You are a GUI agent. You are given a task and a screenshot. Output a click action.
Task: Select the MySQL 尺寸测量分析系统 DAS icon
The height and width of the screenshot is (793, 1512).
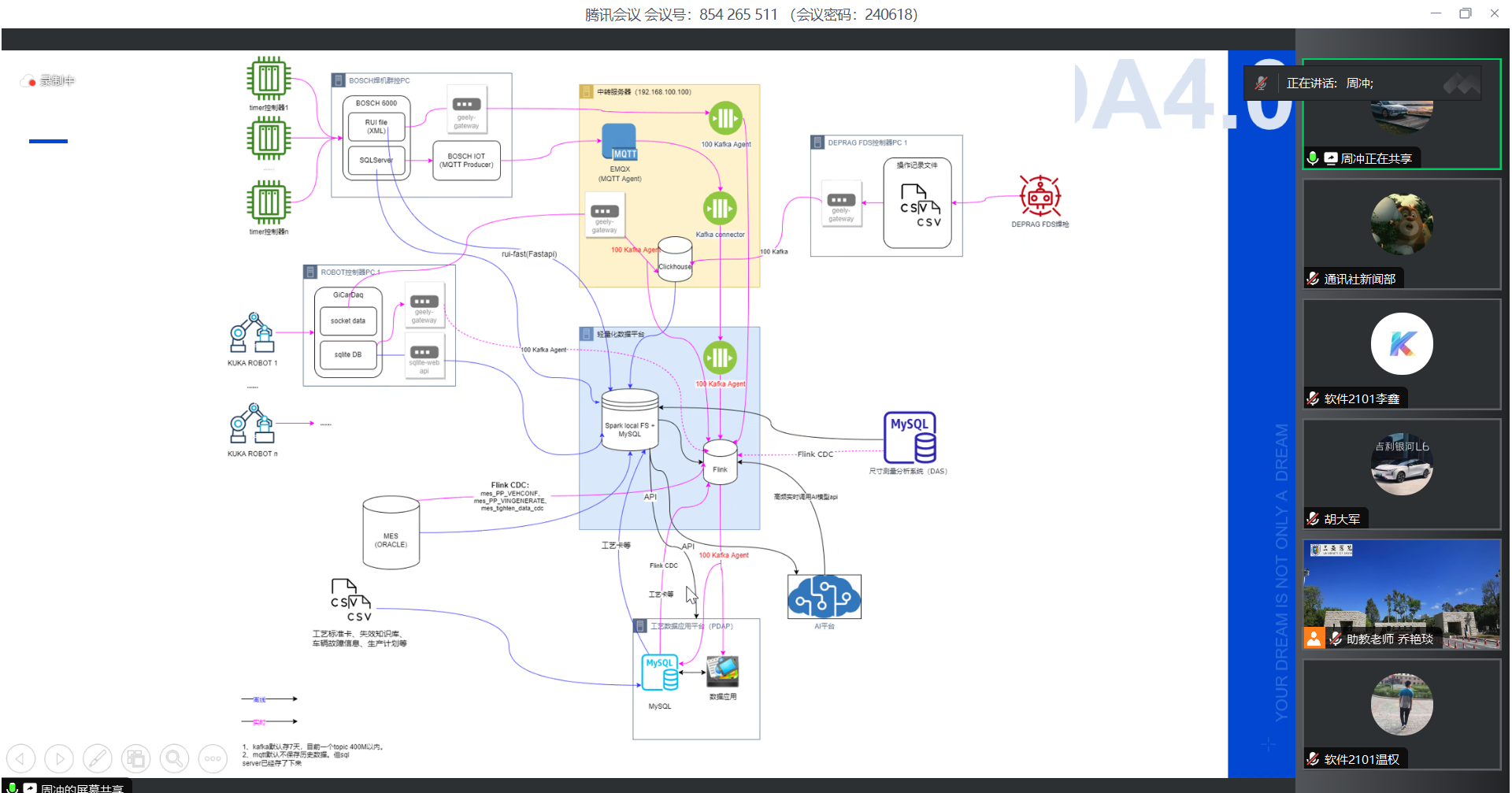910,438
